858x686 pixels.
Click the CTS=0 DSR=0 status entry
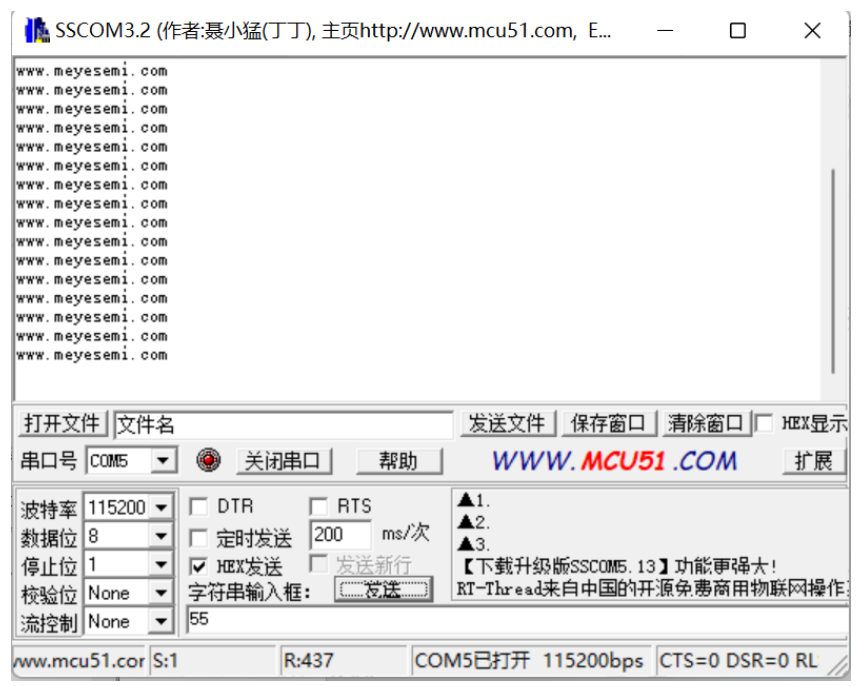click(739, 661)
